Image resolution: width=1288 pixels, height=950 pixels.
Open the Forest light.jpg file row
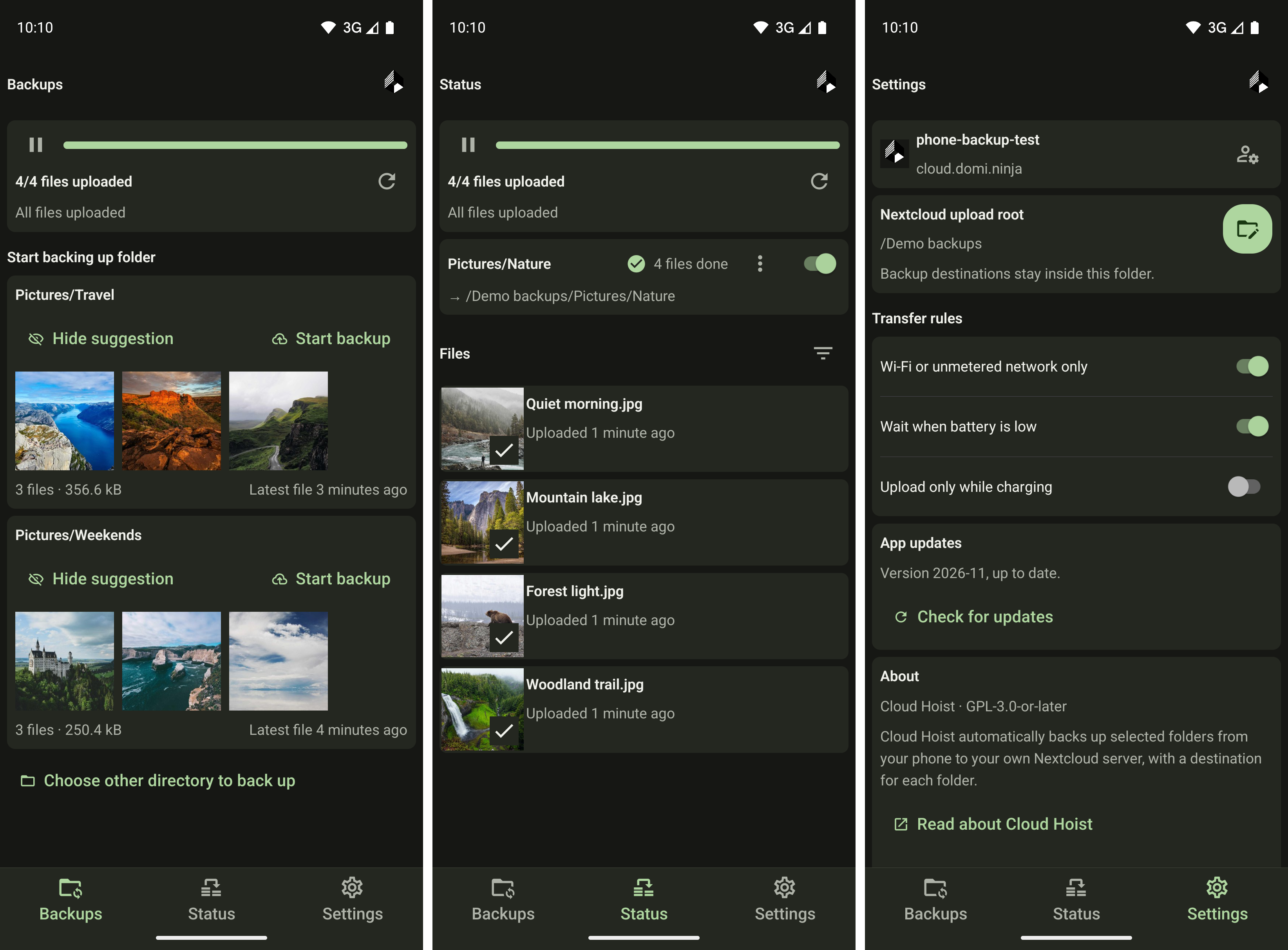coord(644,616)
